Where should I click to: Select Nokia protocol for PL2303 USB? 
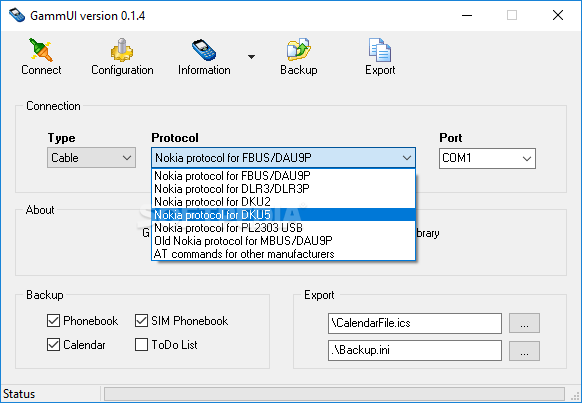tap(283, 227)
